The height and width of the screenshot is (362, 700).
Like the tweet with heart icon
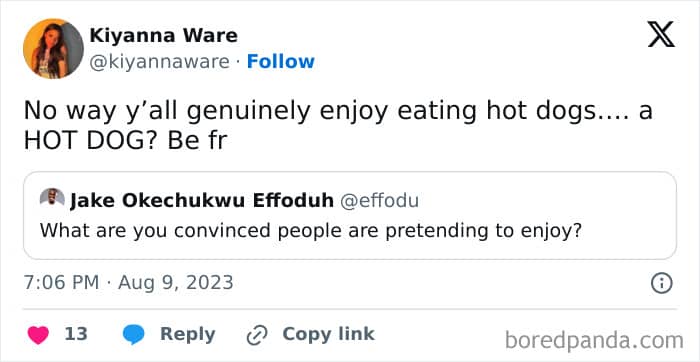[x=38, y=335]
